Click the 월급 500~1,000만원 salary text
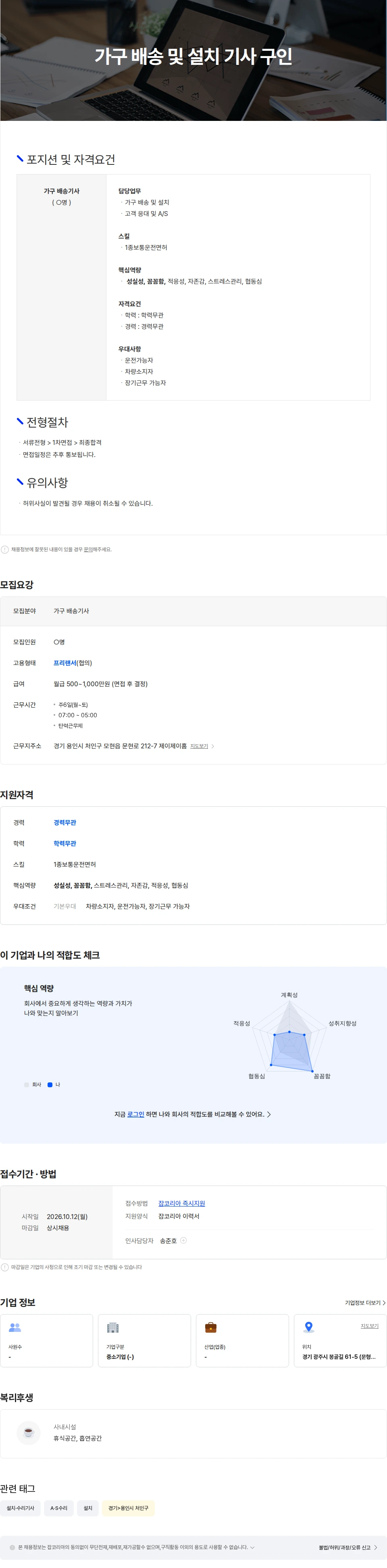The width and height of the screenshot is (387, 1568). tap(100, 683)
